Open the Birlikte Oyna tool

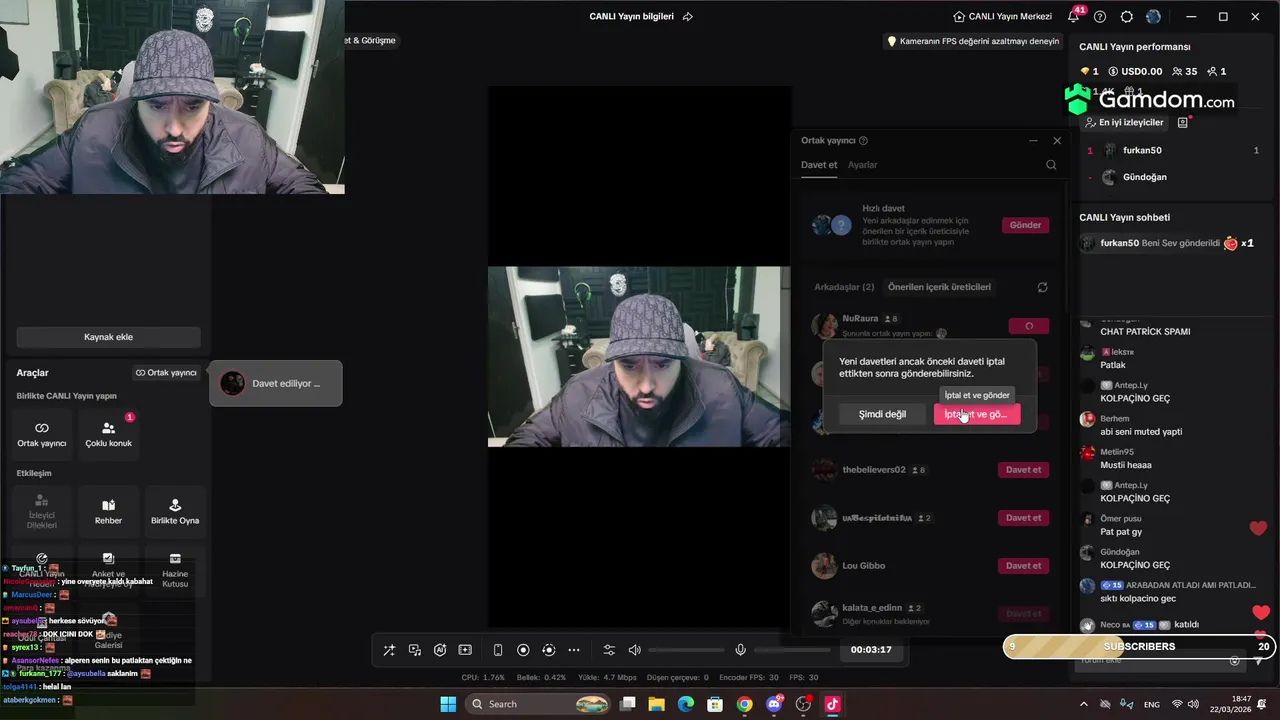(x=175, y=512)
